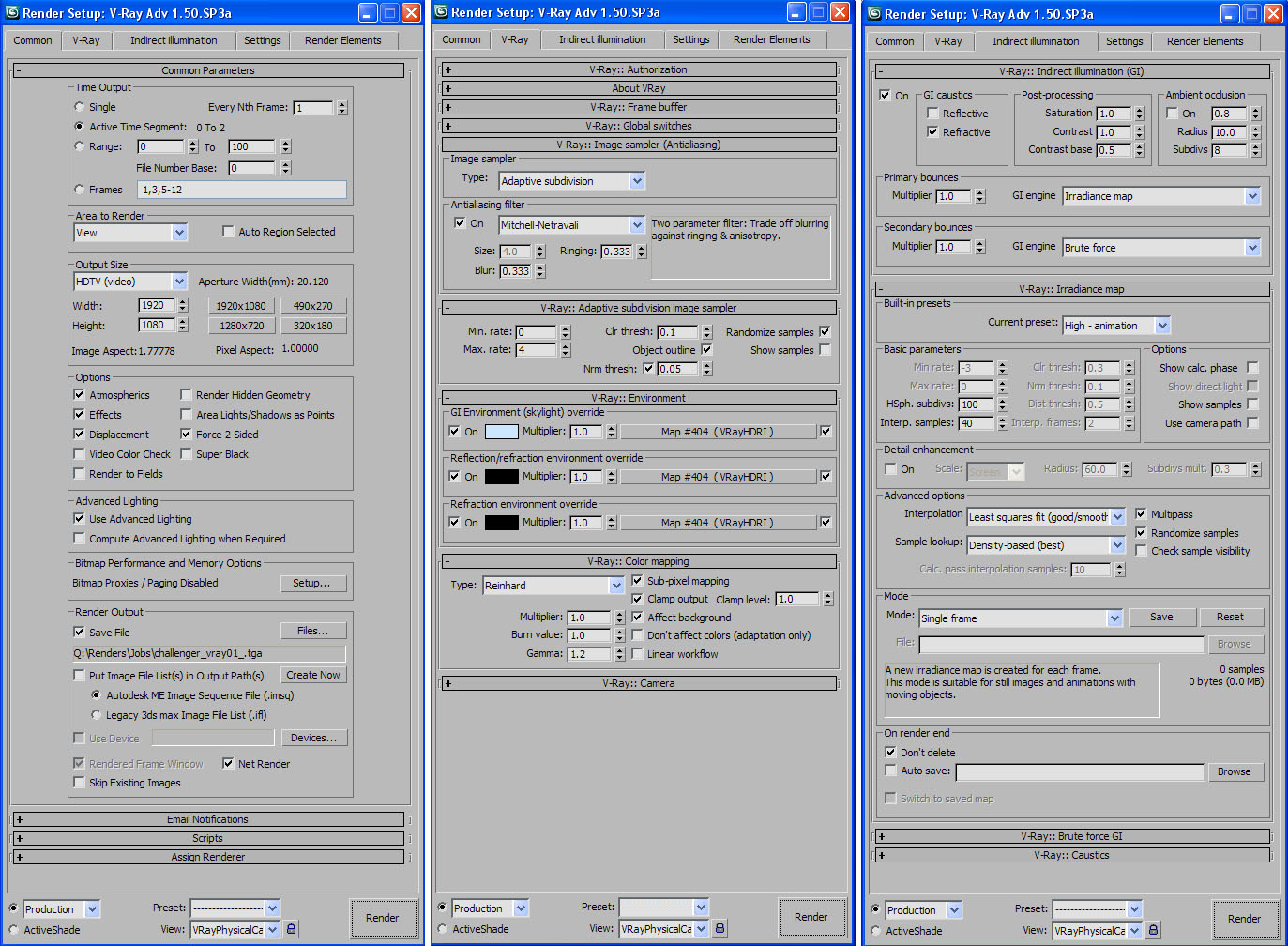
Task: Click HSph. subdivs value field
Action: click(x=976, y=404)
